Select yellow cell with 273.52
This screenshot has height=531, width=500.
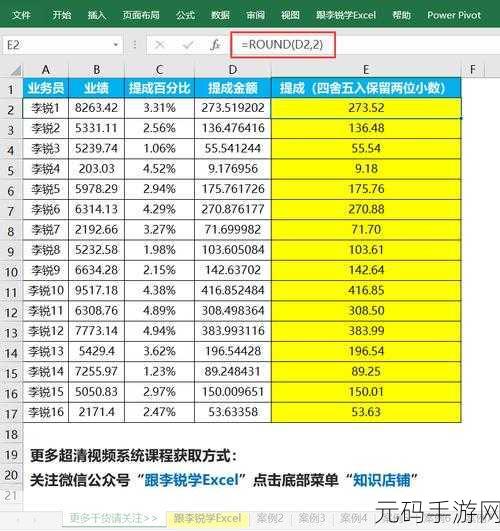pos(366,108)
